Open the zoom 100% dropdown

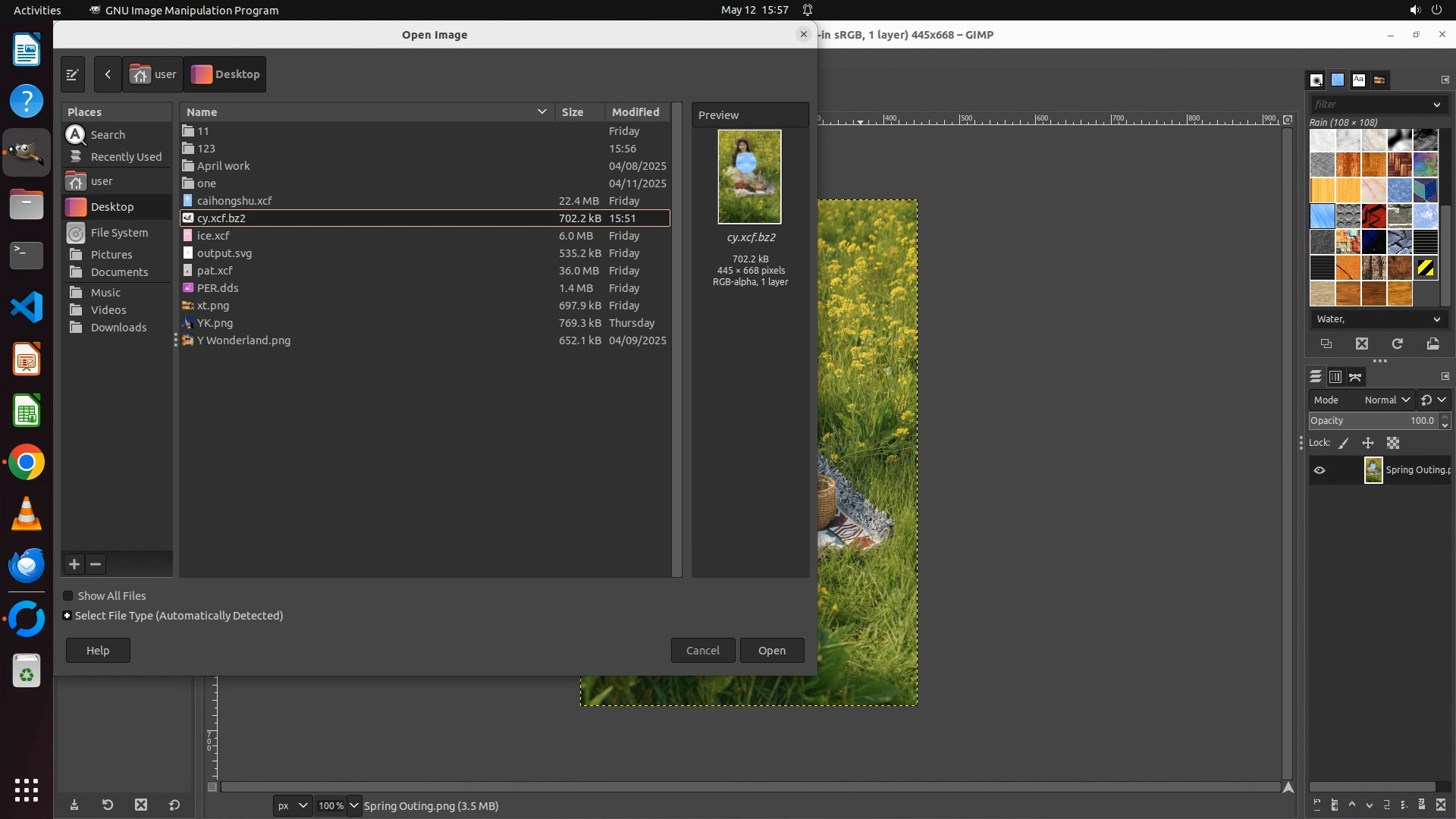[353, 805]
